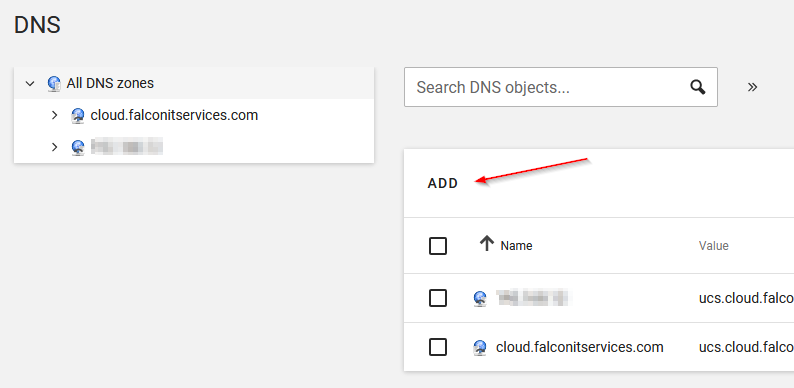Check the box for the cloud.falconitservices.com row

[x=438, y=347]
